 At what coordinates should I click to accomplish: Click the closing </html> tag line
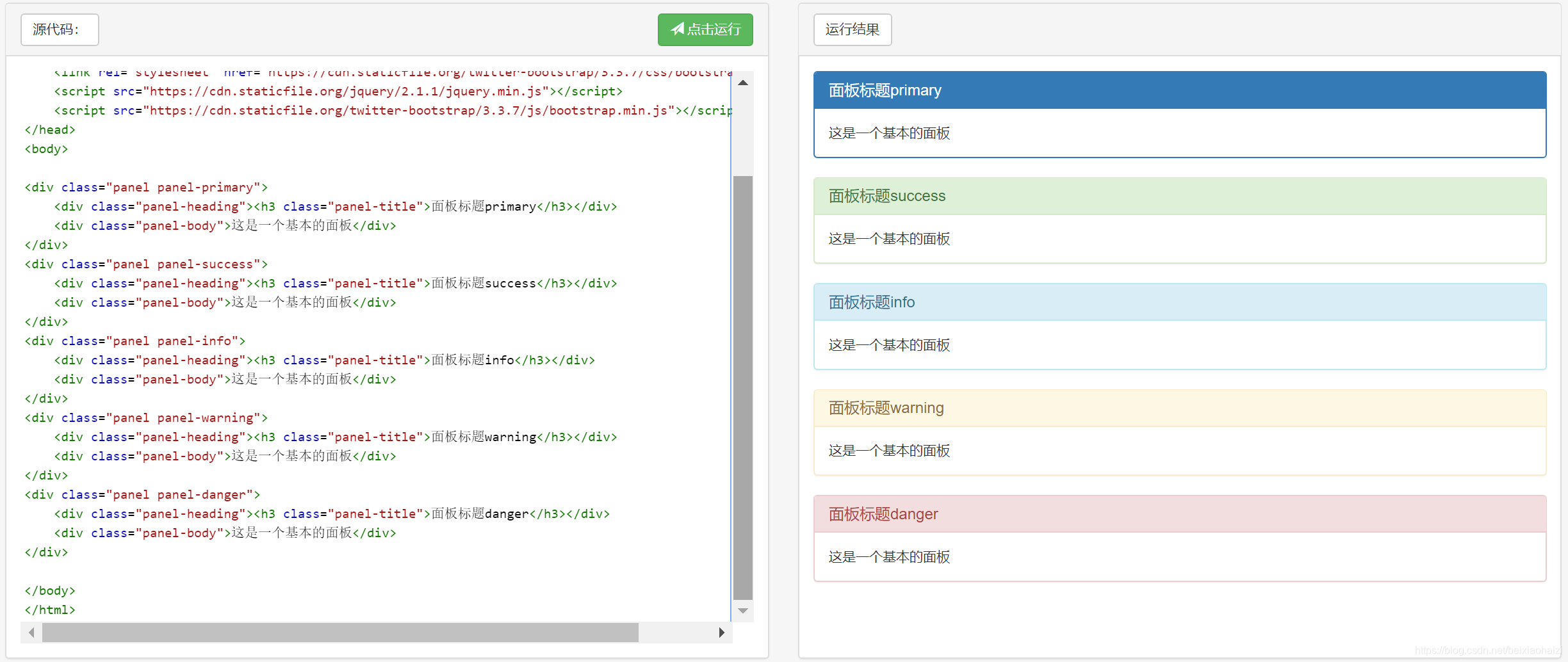point(50,610)
